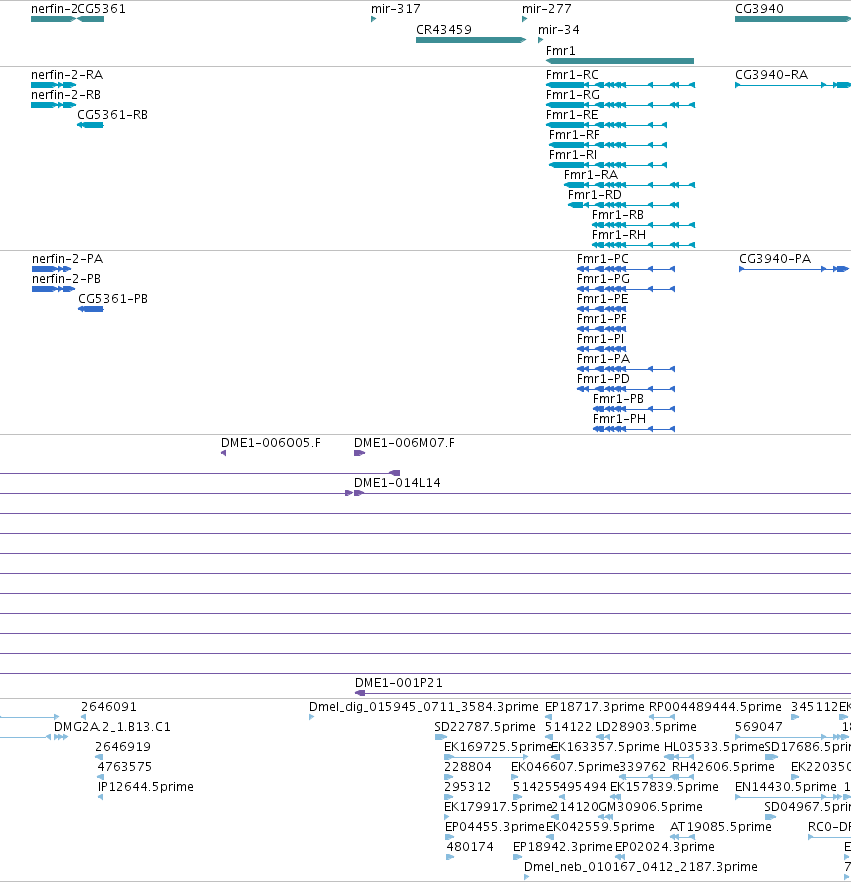The width and height of the screenshot is (851, 882).
Task: Select the CR43459 gene bar
Action: pos(471,40)
